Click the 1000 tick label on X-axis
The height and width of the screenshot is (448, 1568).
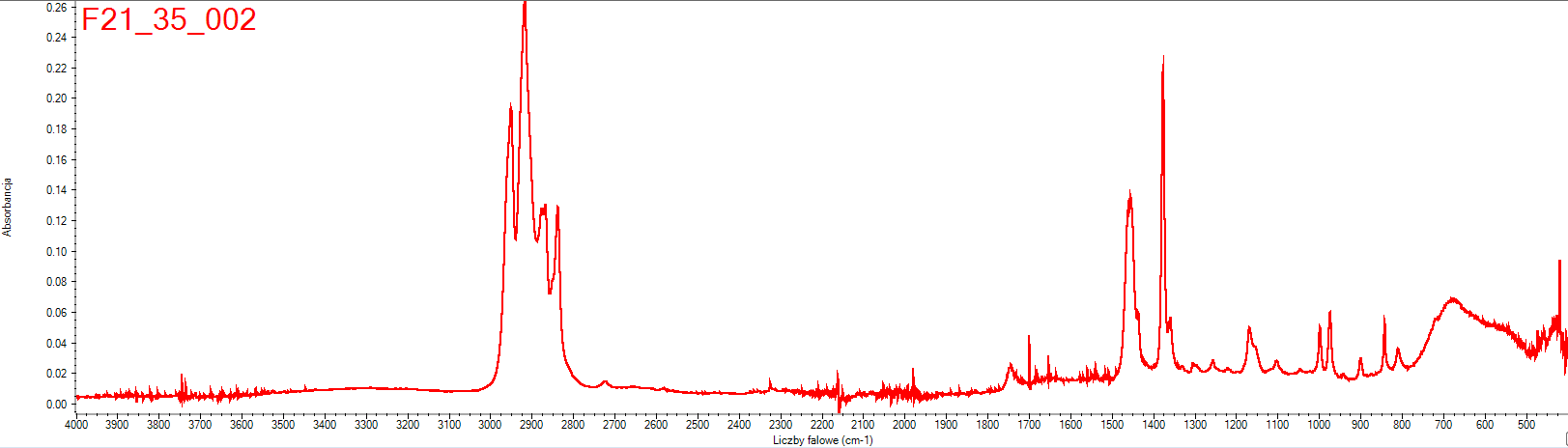click(1319, 425)
